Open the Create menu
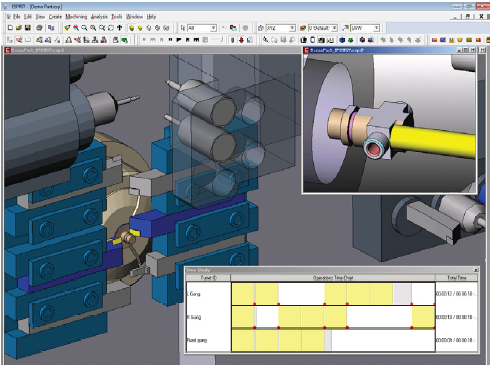This screenshot has height=365, width=492. [55, 16]
